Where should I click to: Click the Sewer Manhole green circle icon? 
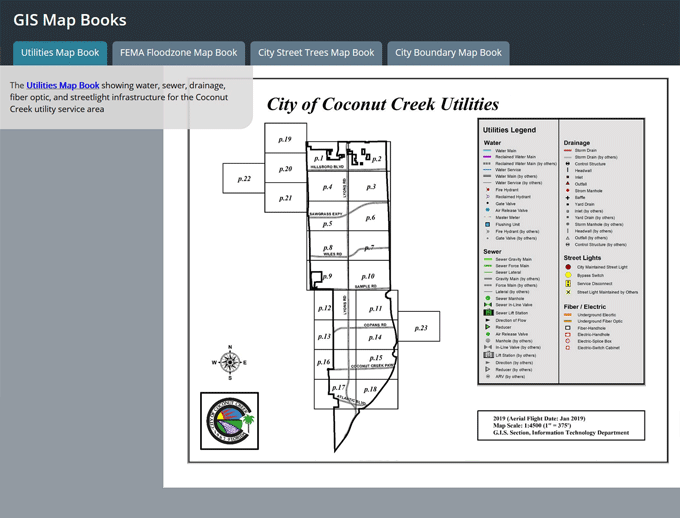pyautogui.click(x=487, y=298)
